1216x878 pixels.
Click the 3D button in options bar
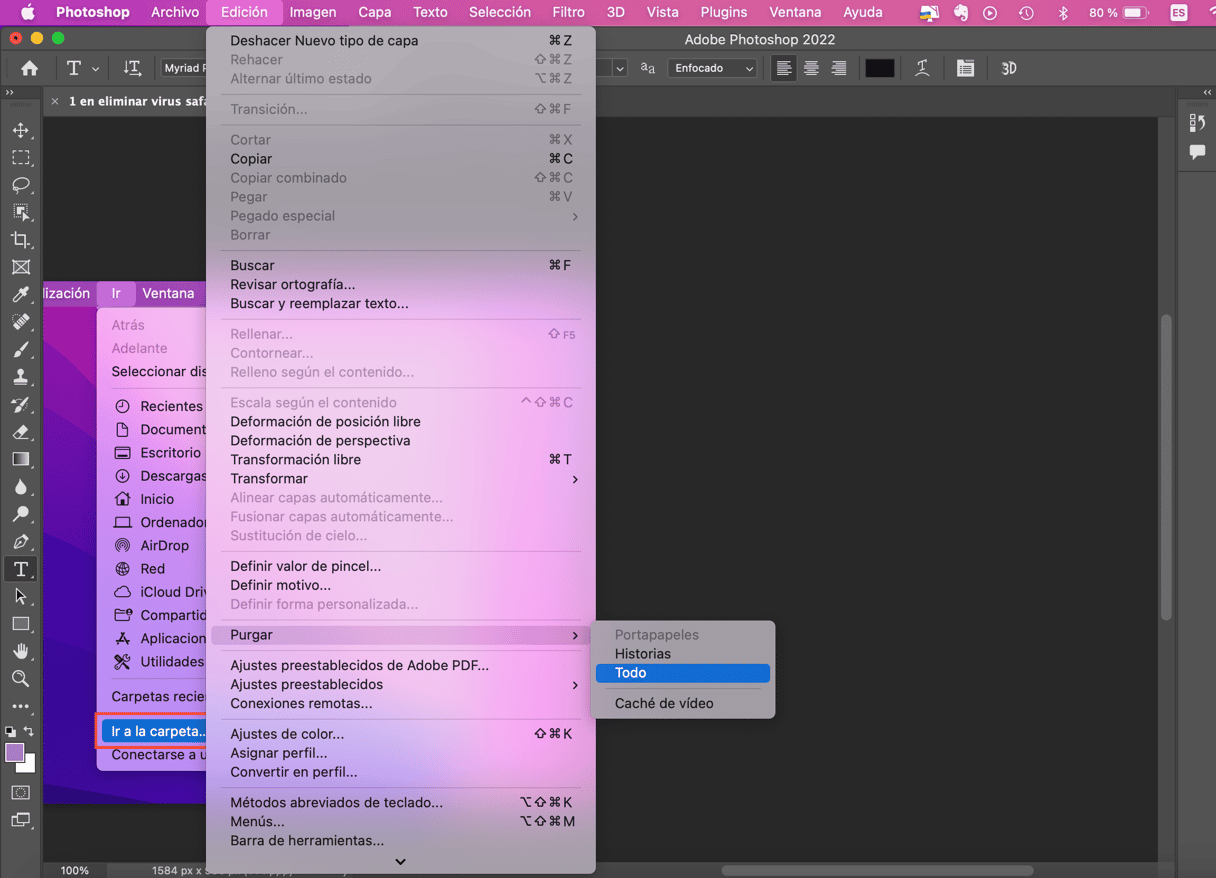pos(1009,68)
